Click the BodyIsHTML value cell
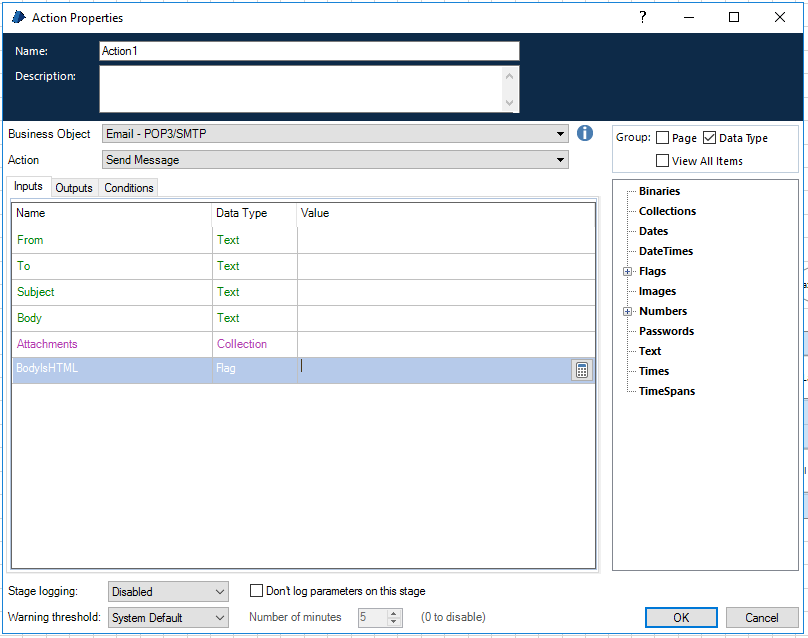This screenshot has height=638, width=808. click(x=434, y=370)
